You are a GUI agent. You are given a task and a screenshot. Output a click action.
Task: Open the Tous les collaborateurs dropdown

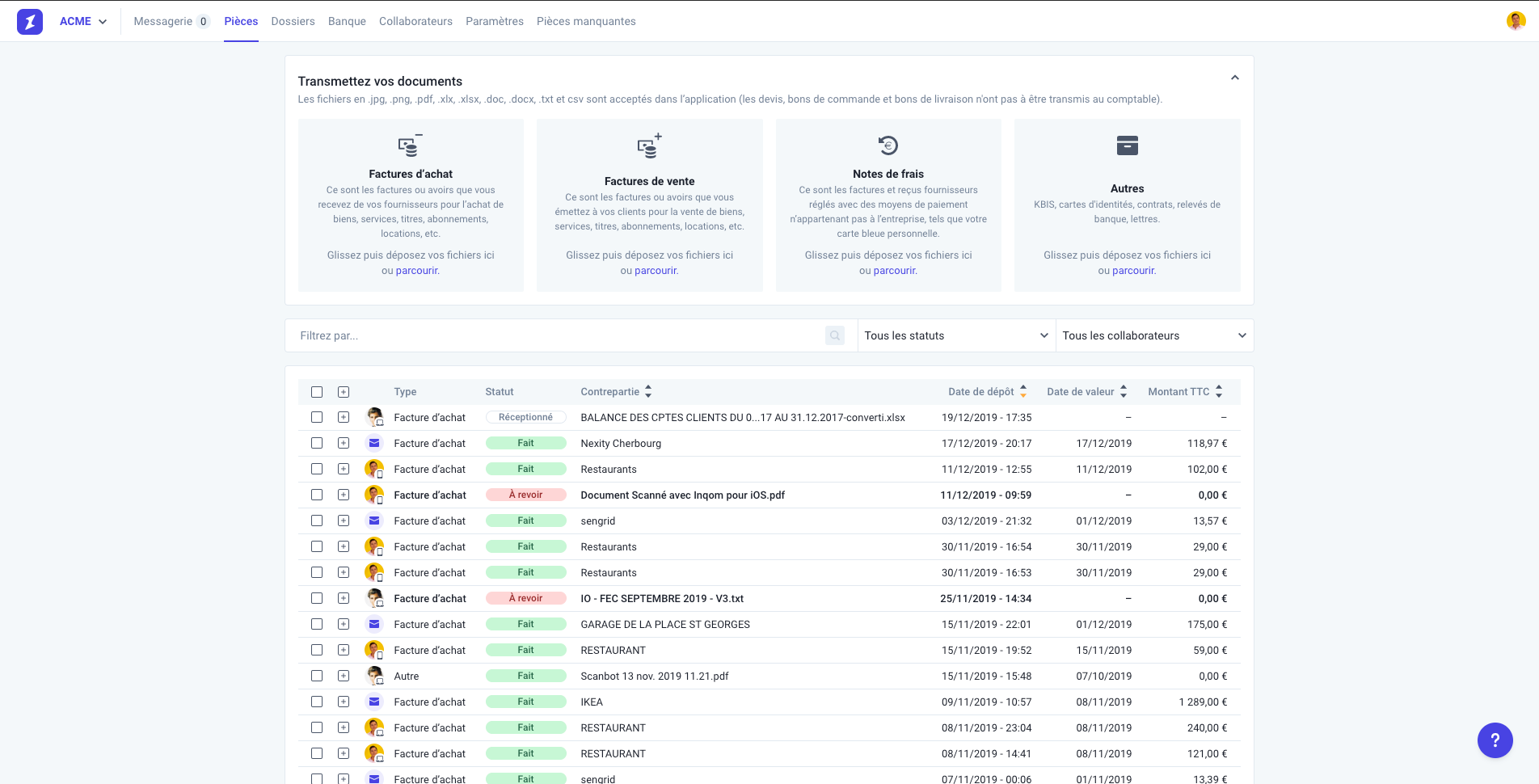[x=1153, y=335]
